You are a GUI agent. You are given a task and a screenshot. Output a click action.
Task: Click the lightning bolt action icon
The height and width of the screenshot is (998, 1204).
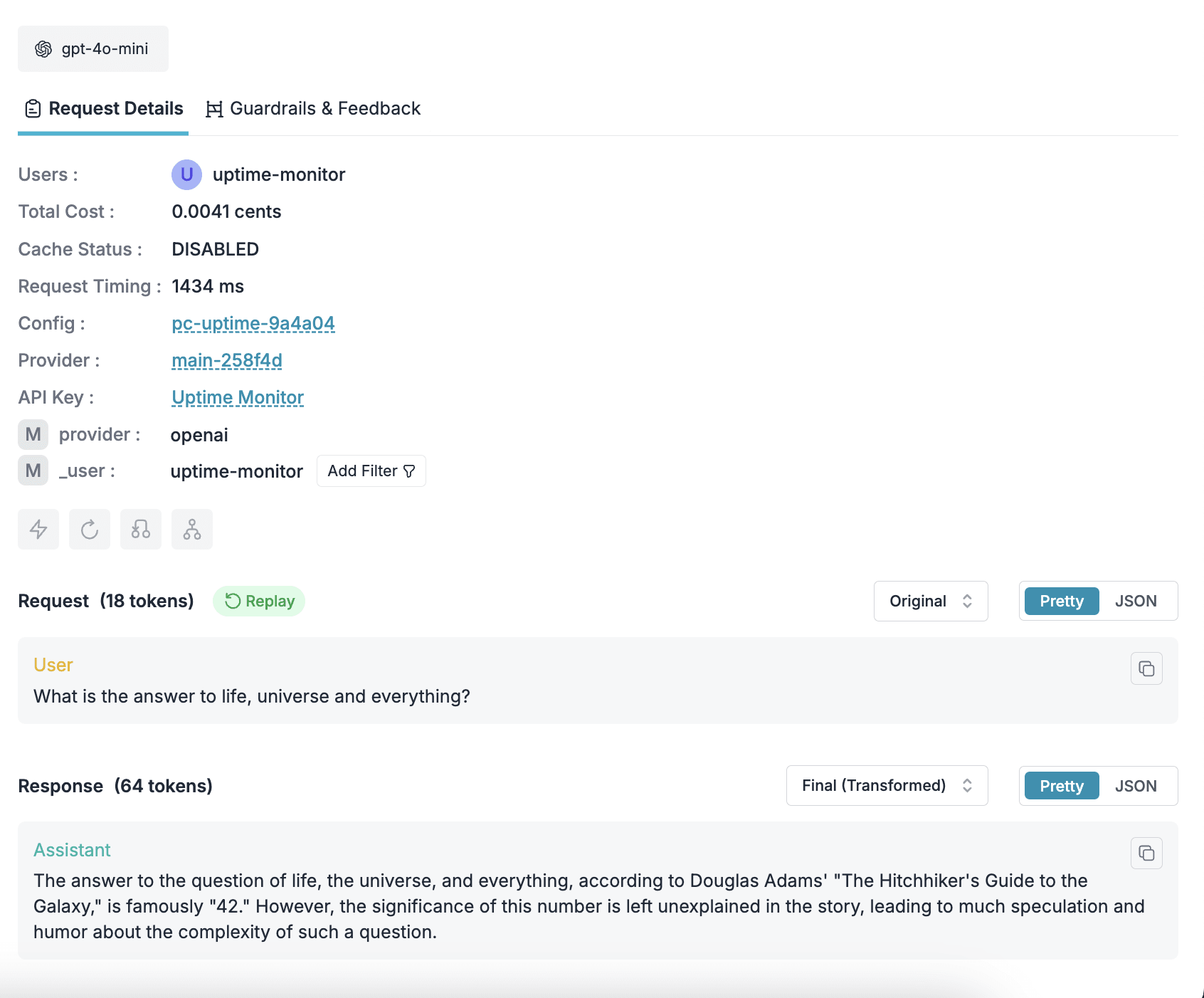point(38,529)
